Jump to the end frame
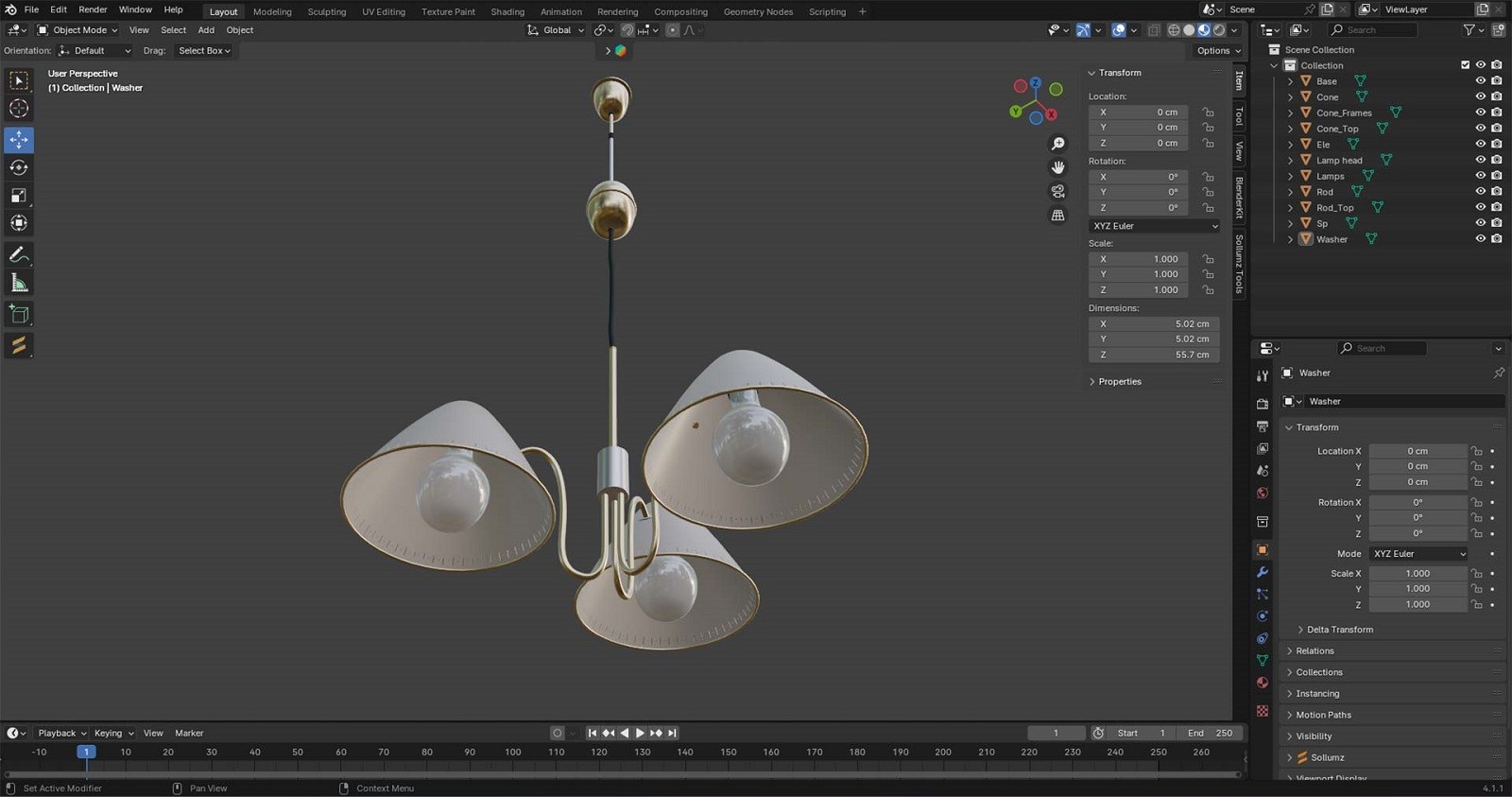This screenshot has width=1512, height=797. 673,733
